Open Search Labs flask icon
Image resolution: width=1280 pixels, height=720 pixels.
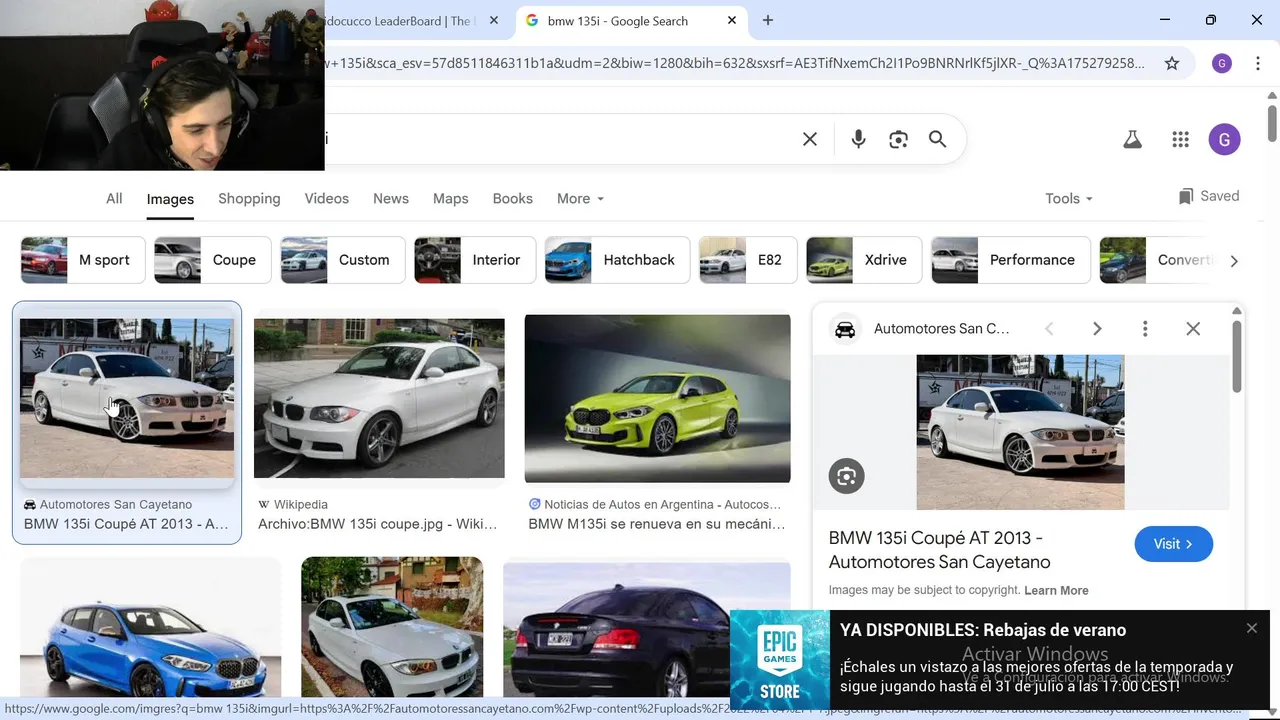1132,140
